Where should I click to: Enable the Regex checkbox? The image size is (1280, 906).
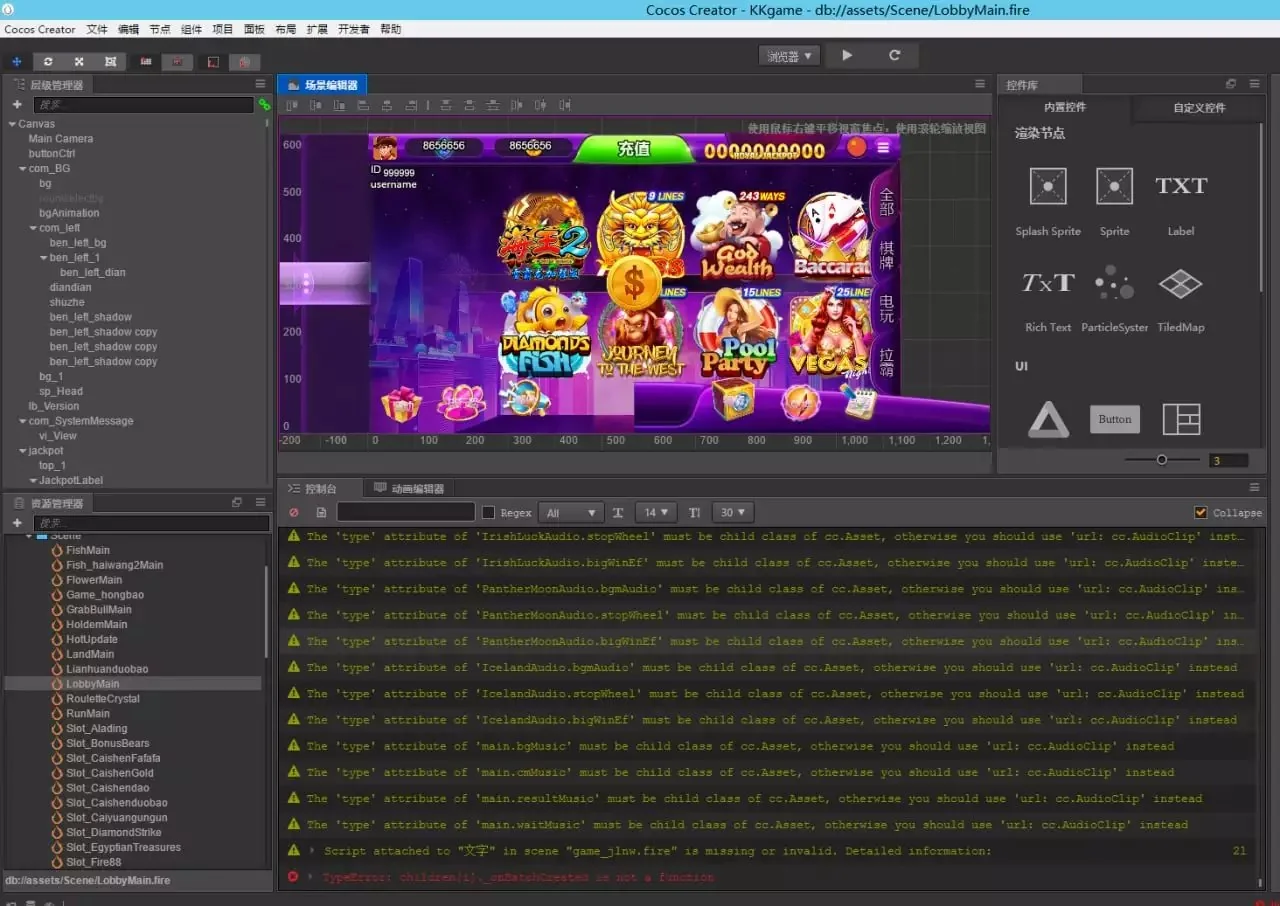(x=488, y=513)
